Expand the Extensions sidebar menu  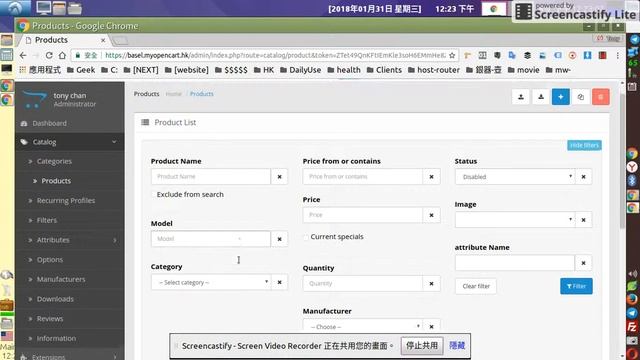click(70, 357)
